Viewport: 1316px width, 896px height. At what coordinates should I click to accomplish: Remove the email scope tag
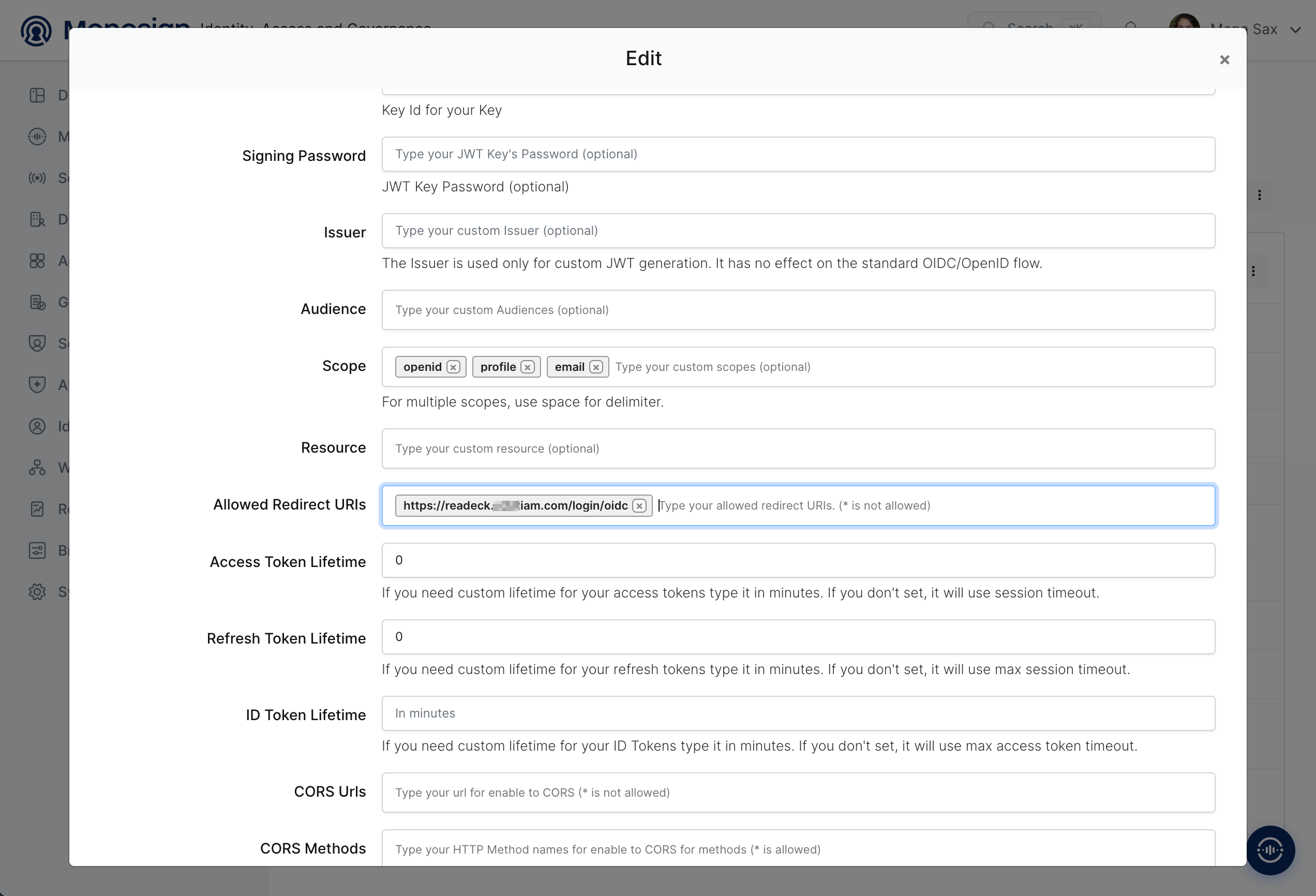[596, 367]
